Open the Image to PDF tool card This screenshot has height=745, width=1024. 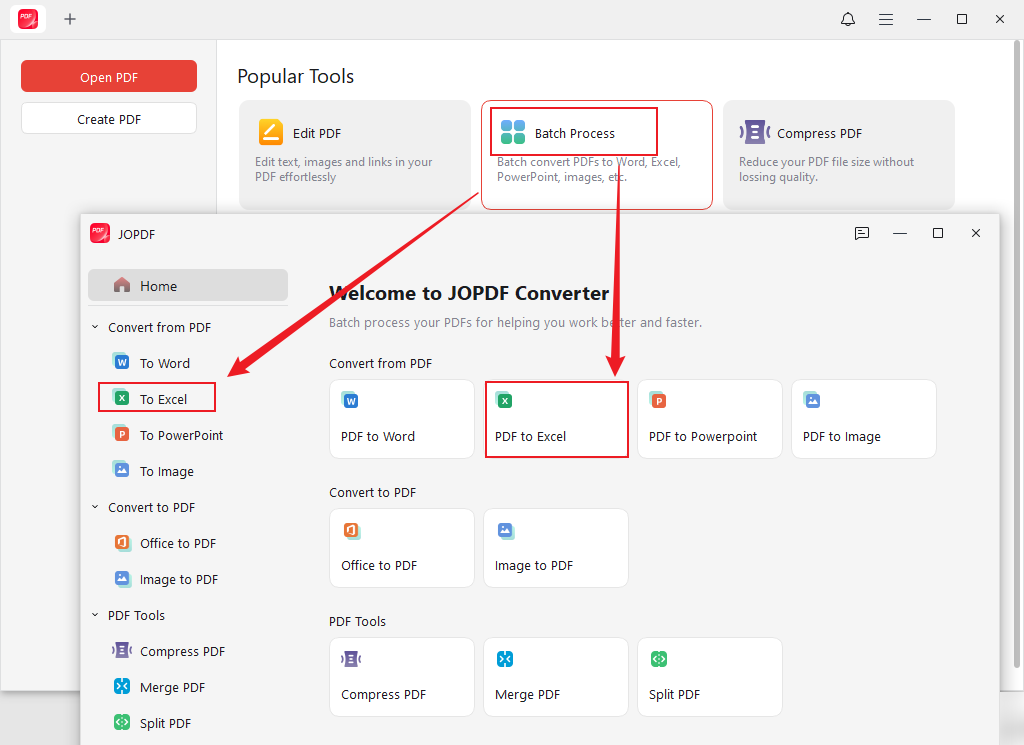point(556,548)
